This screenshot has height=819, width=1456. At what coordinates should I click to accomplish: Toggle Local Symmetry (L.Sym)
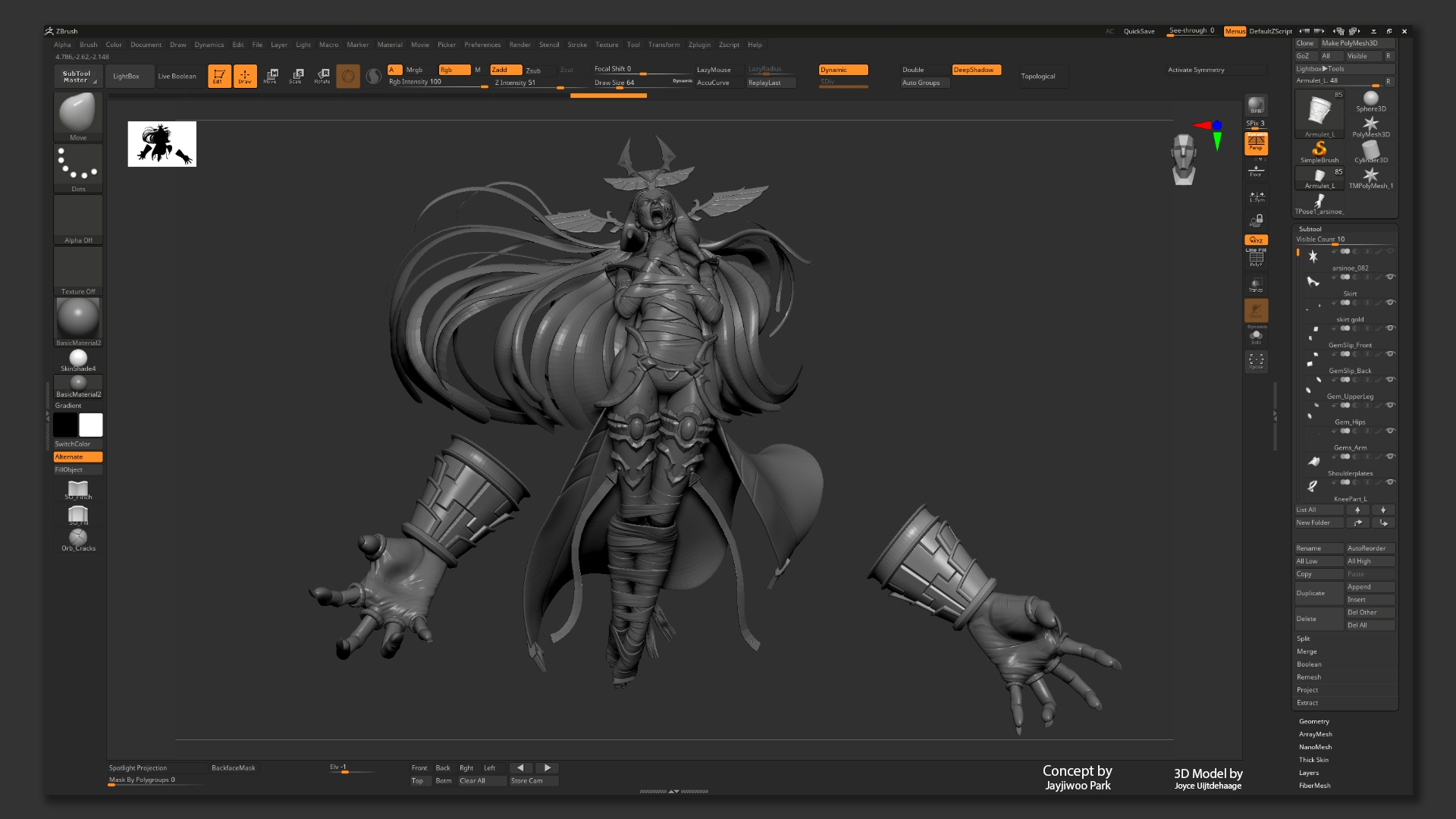pos(1256,196)
